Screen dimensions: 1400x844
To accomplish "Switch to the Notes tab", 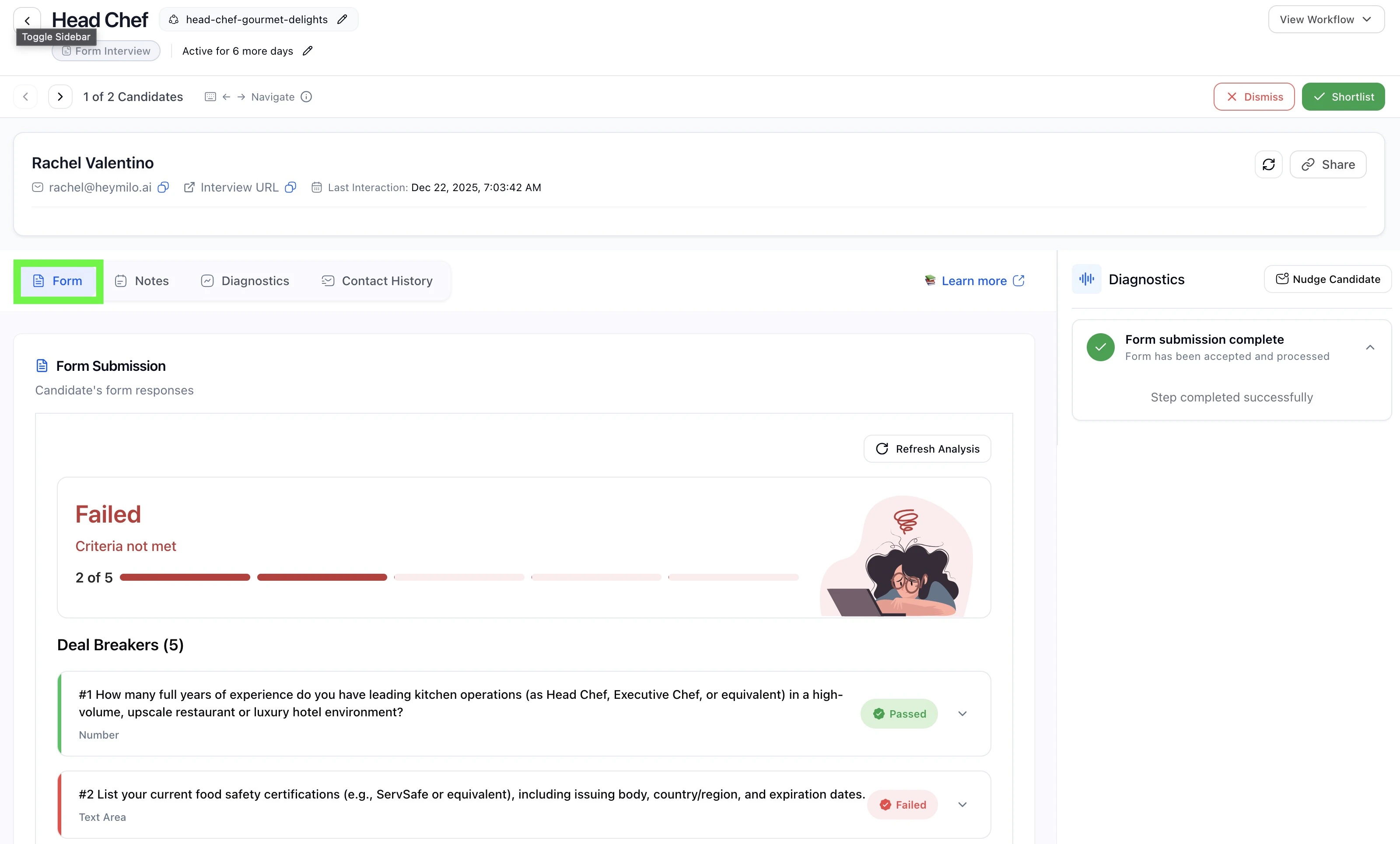I will 142,281.
